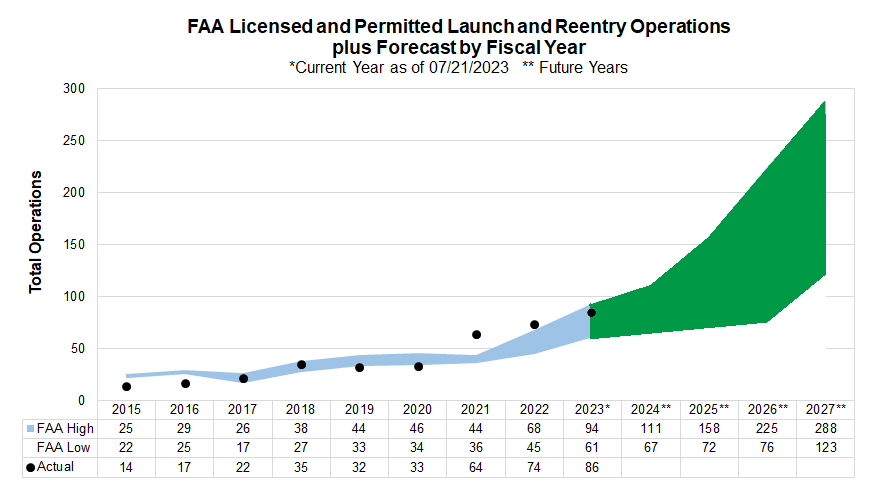The height and width of the screenshot is (490, 892).
Task: Click FAA High value '38' for 2018
Action: pos(300,429)
